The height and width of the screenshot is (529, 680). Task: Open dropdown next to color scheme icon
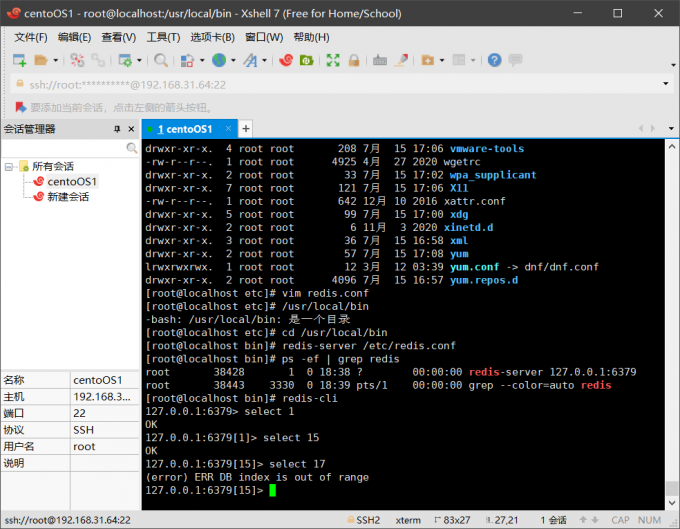202,60
